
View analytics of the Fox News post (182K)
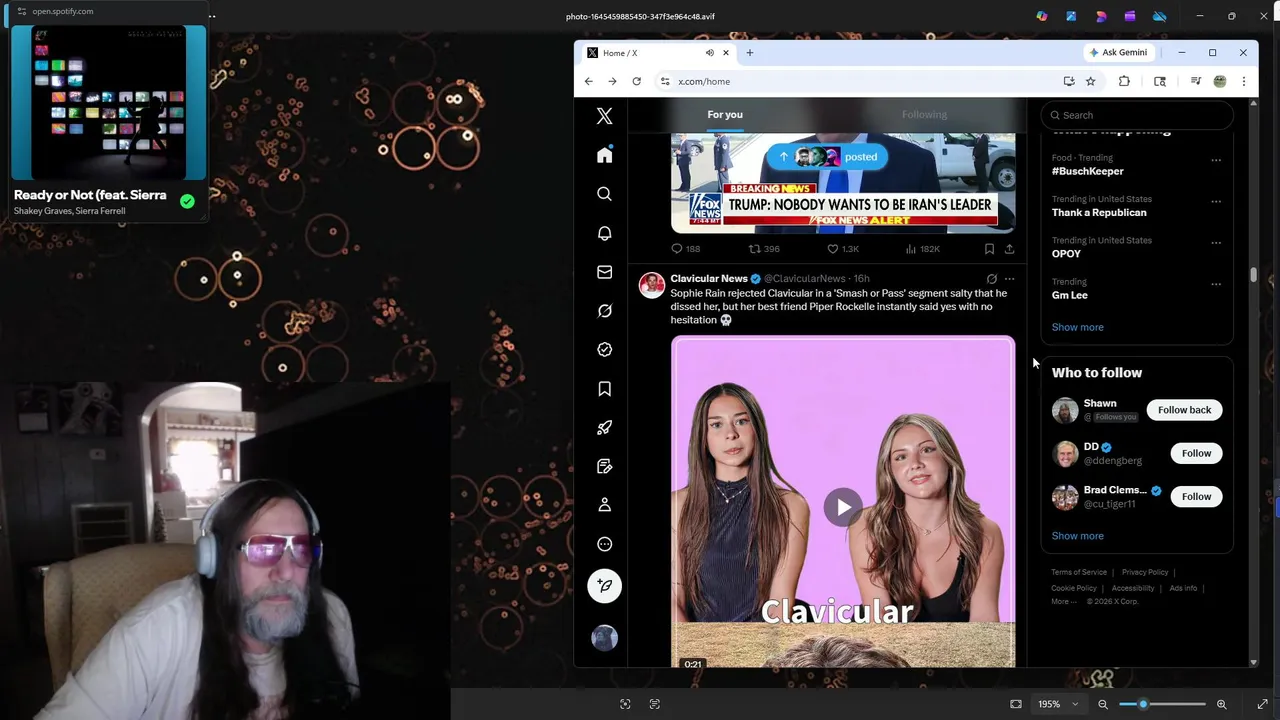(x=922, y=249)
